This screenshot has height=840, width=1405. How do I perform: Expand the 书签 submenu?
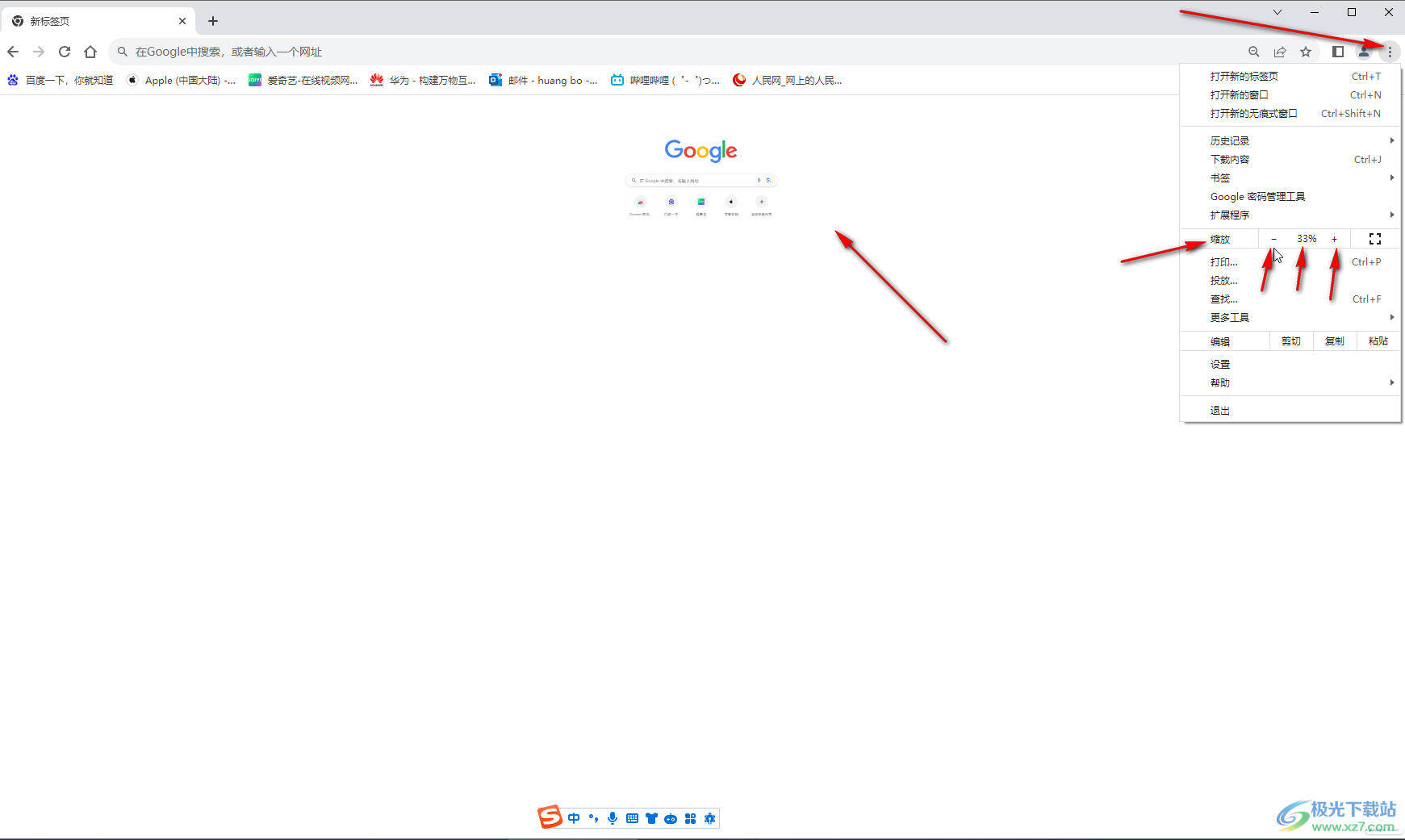pyautogui.click(x=1290, y=178)
